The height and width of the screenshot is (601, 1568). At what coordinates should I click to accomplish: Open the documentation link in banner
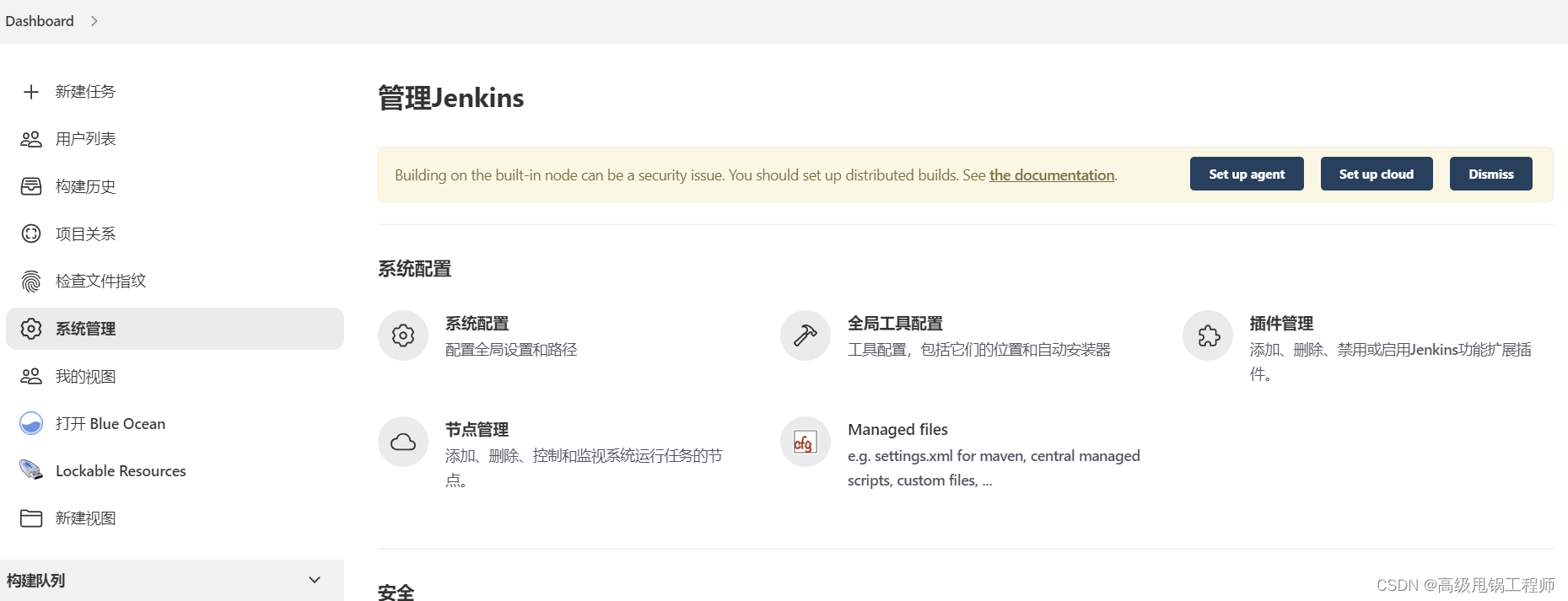pos(1052,175)
